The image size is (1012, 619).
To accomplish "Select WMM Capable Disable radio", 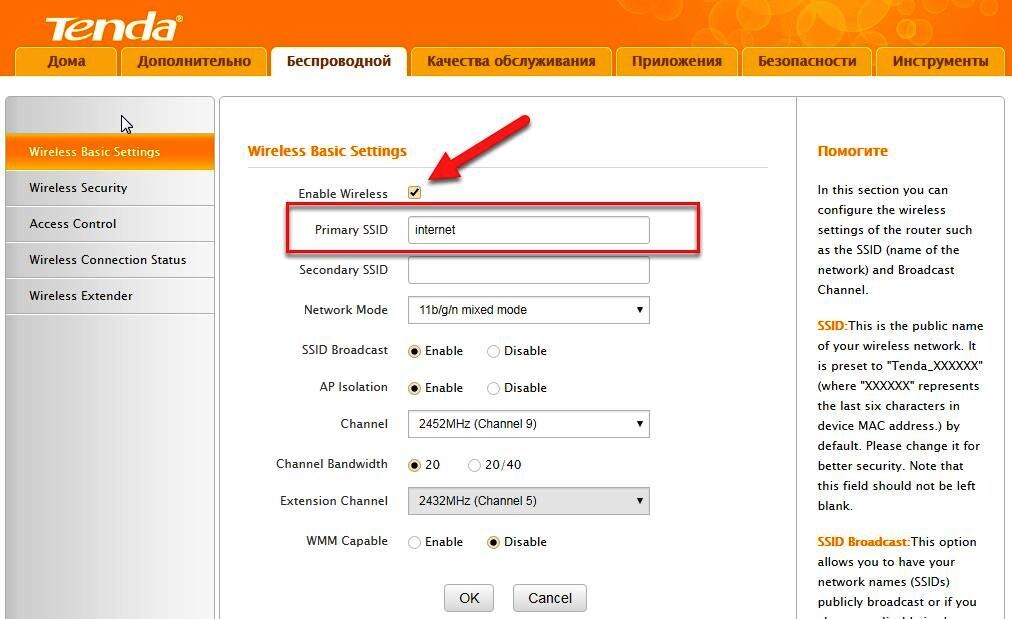I will click(x=493, y=542).
